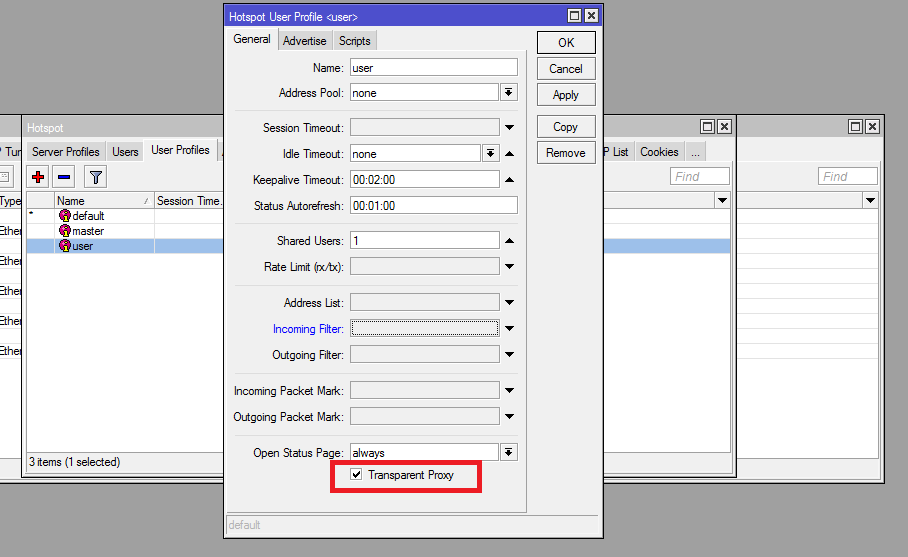The image size is (908, 557).
Task: Open the Idle Timeout dropdown list
Action: pyautogui.click(x=490, y=153)
